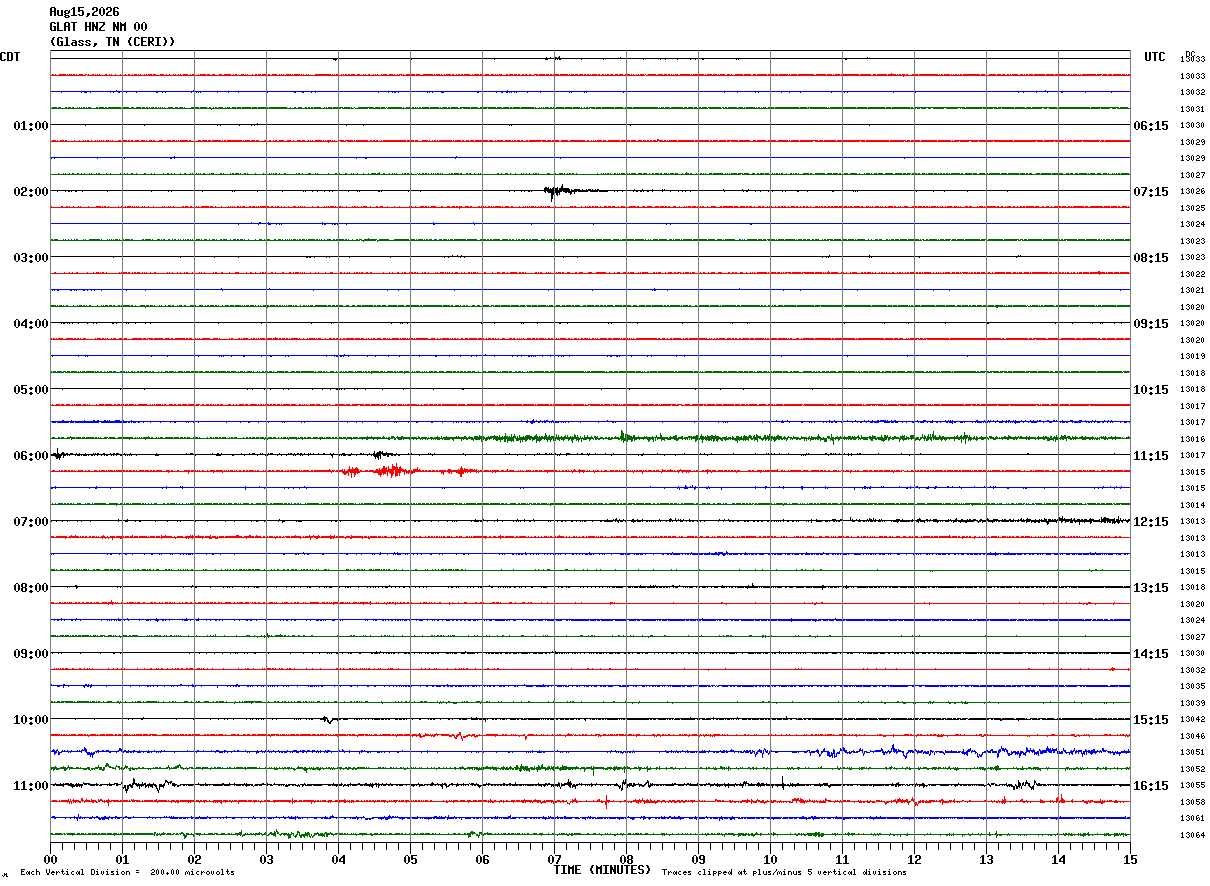Click the GLAT HNZ NM 00 station title
Viewport: 1210px width, 886px height.
[x=98, y=27]
